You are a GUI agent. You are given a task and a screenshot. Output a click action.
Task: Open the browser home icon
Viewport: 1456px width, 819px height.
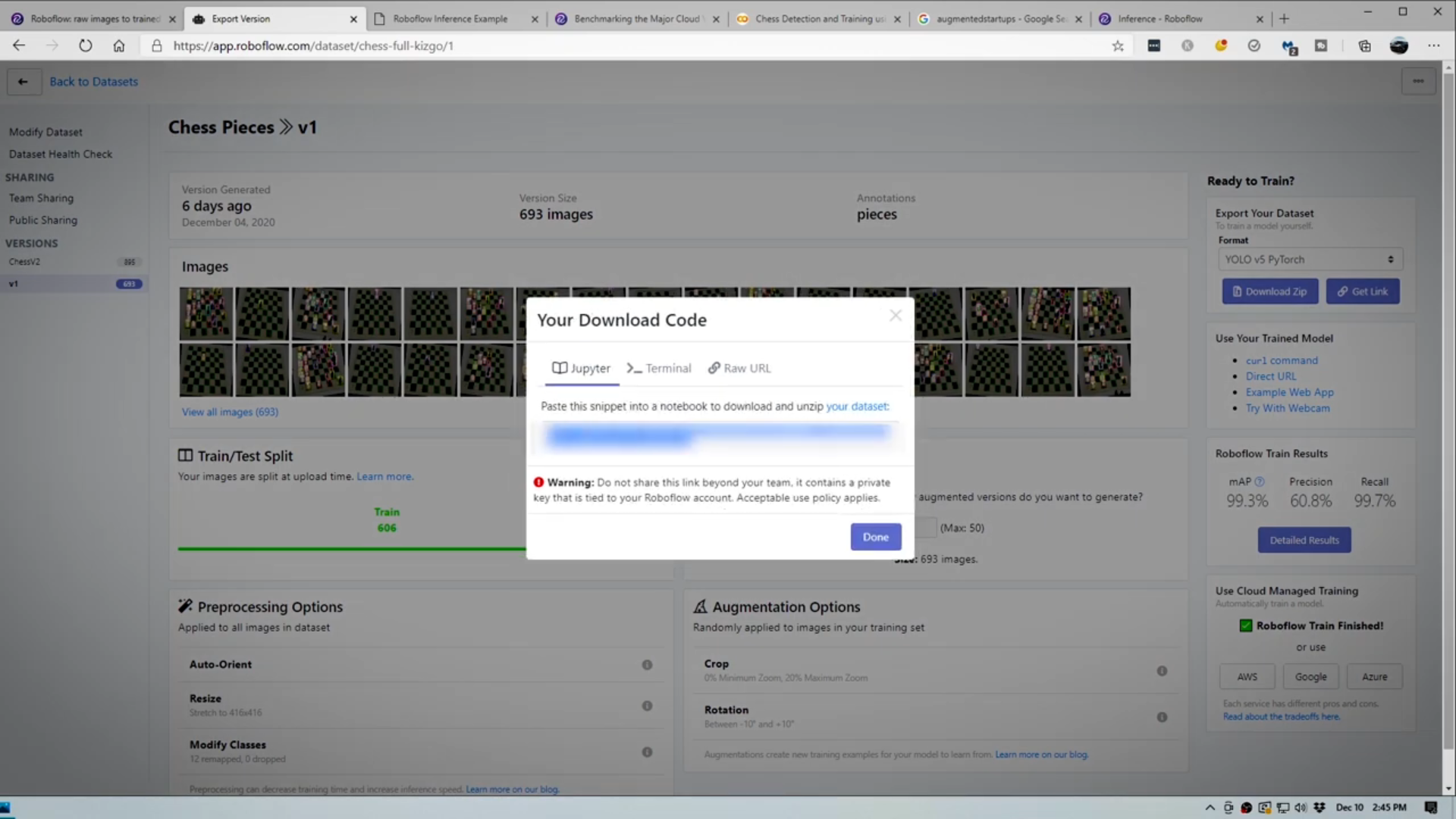coord(119,45)
